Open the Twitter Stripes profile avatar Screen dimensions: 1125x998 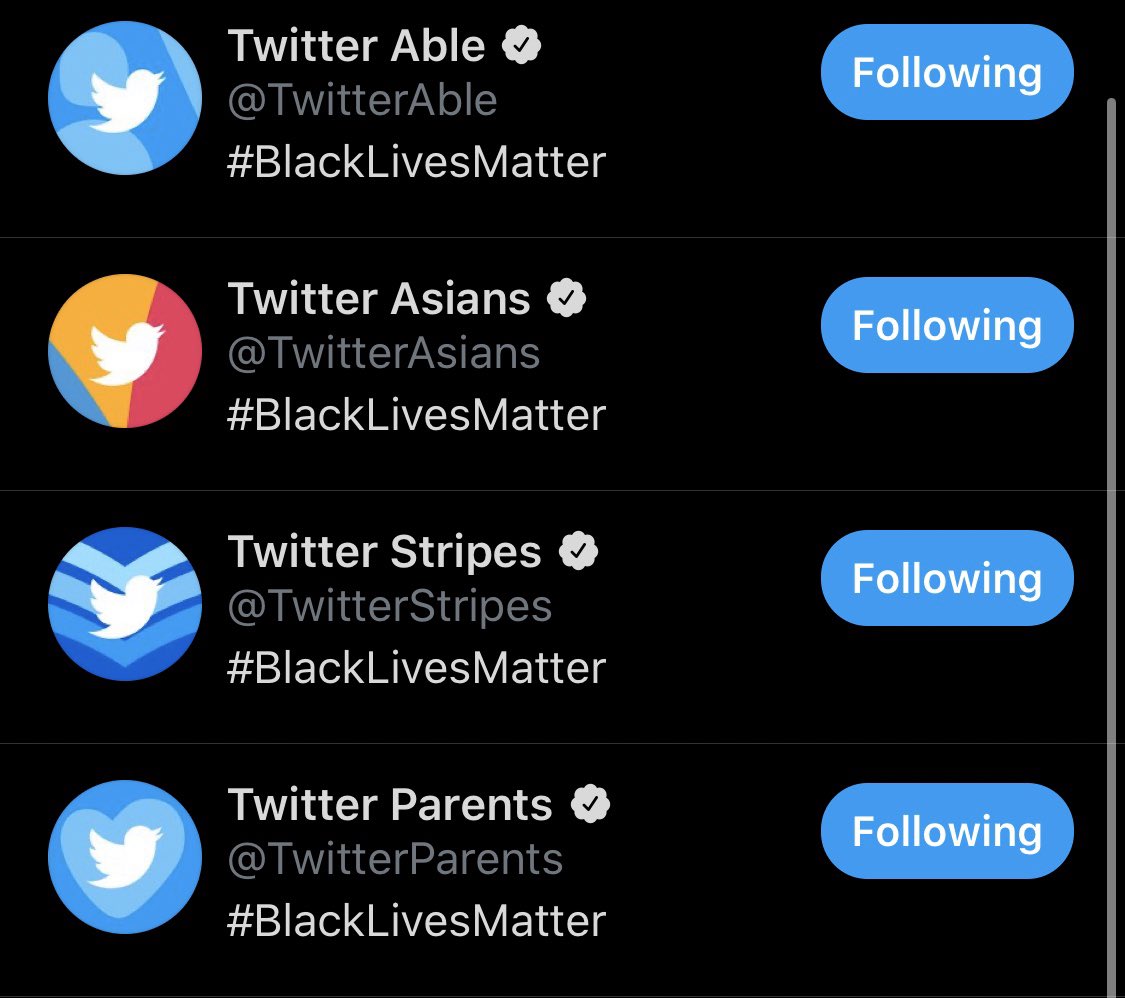tap(125, 604)
